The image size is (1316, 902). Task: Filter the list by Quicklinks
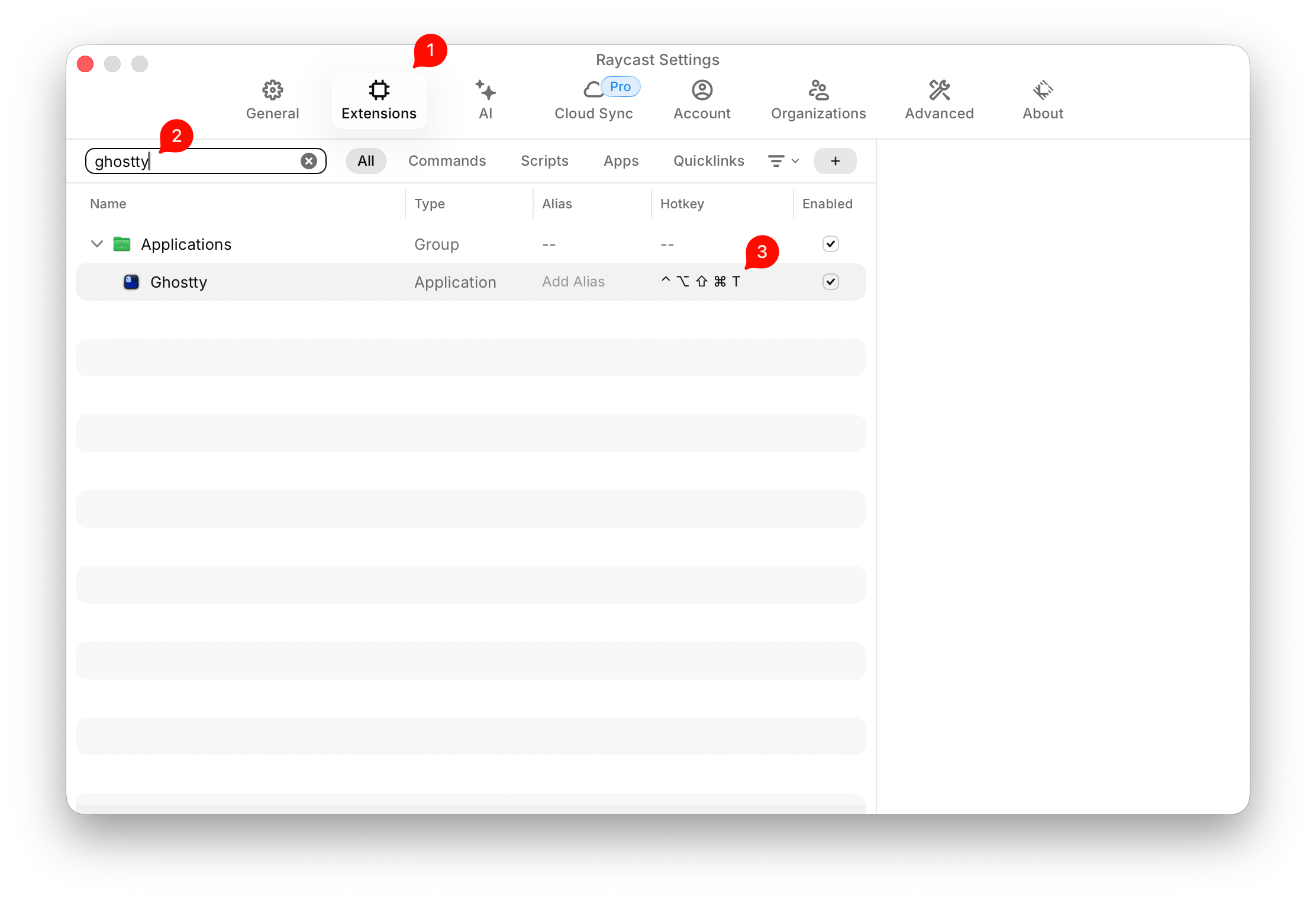coord(708,161)
